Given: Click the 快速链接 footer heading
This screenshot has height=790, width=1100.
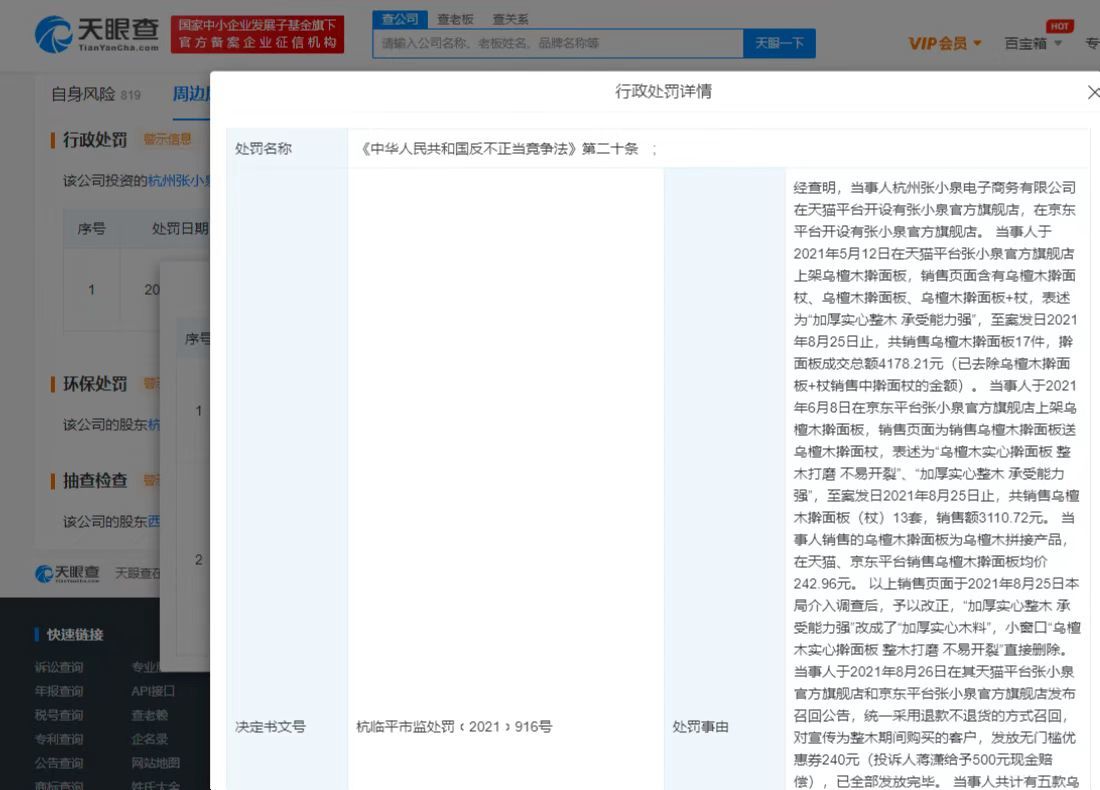Looking at the screenshot, I should 74,634.
